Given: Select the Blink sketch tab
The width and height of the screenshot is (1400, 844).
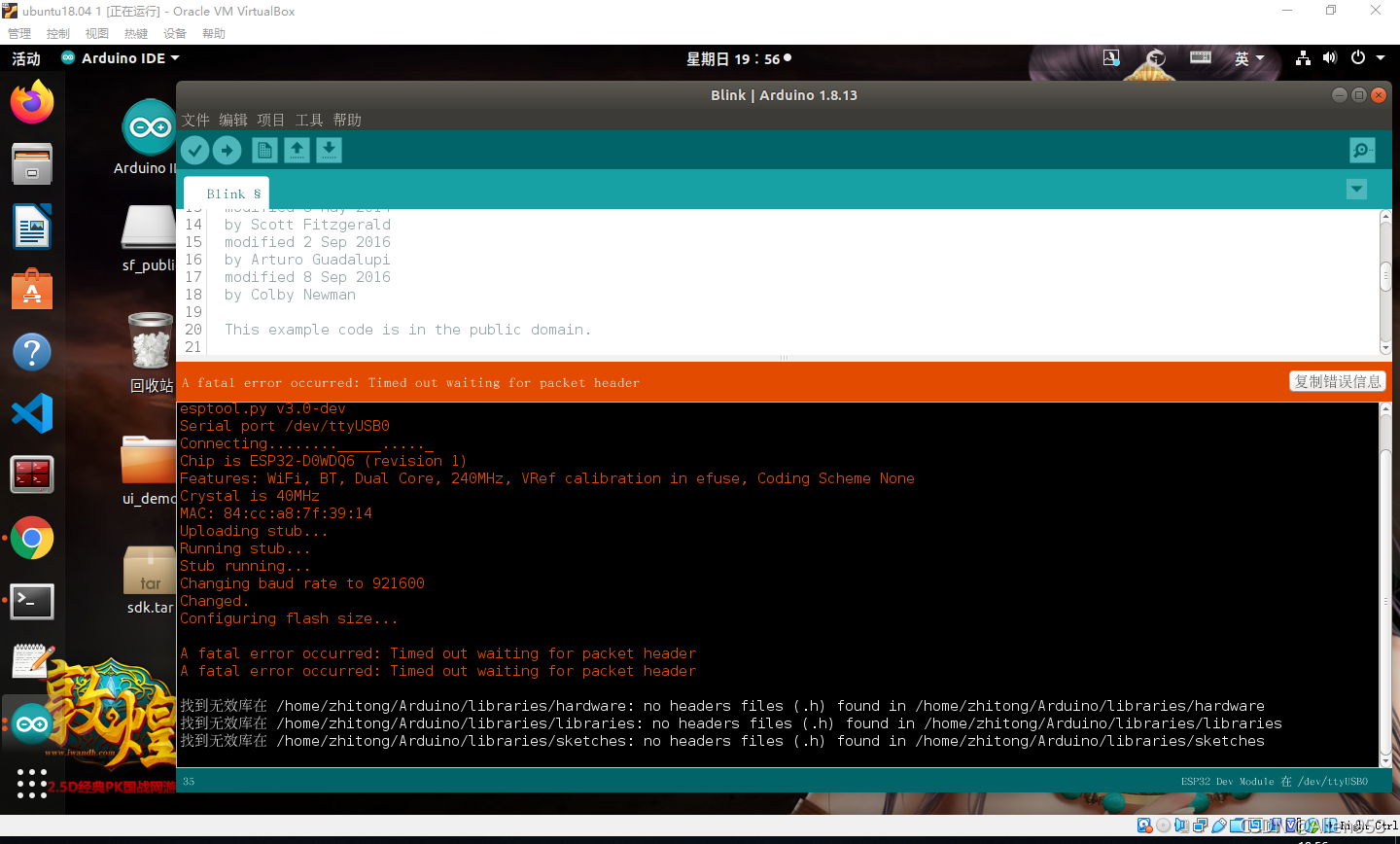Looking at the screenshot, I should pos(227,193).
